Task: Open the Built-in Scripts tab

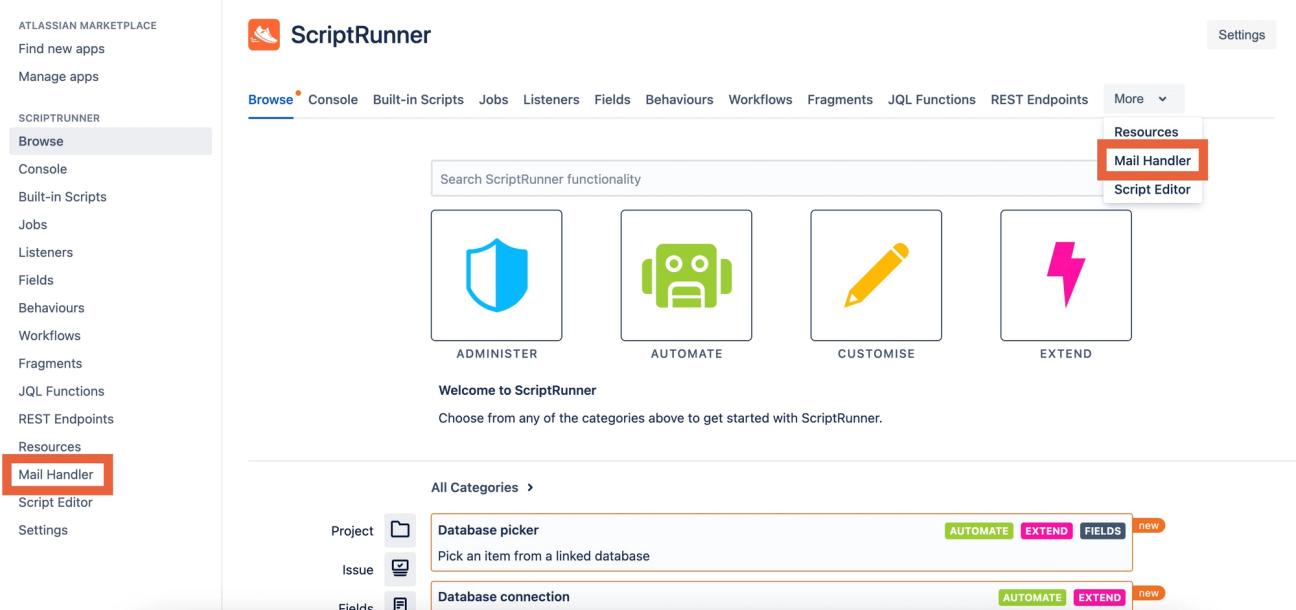Action: 418,99
